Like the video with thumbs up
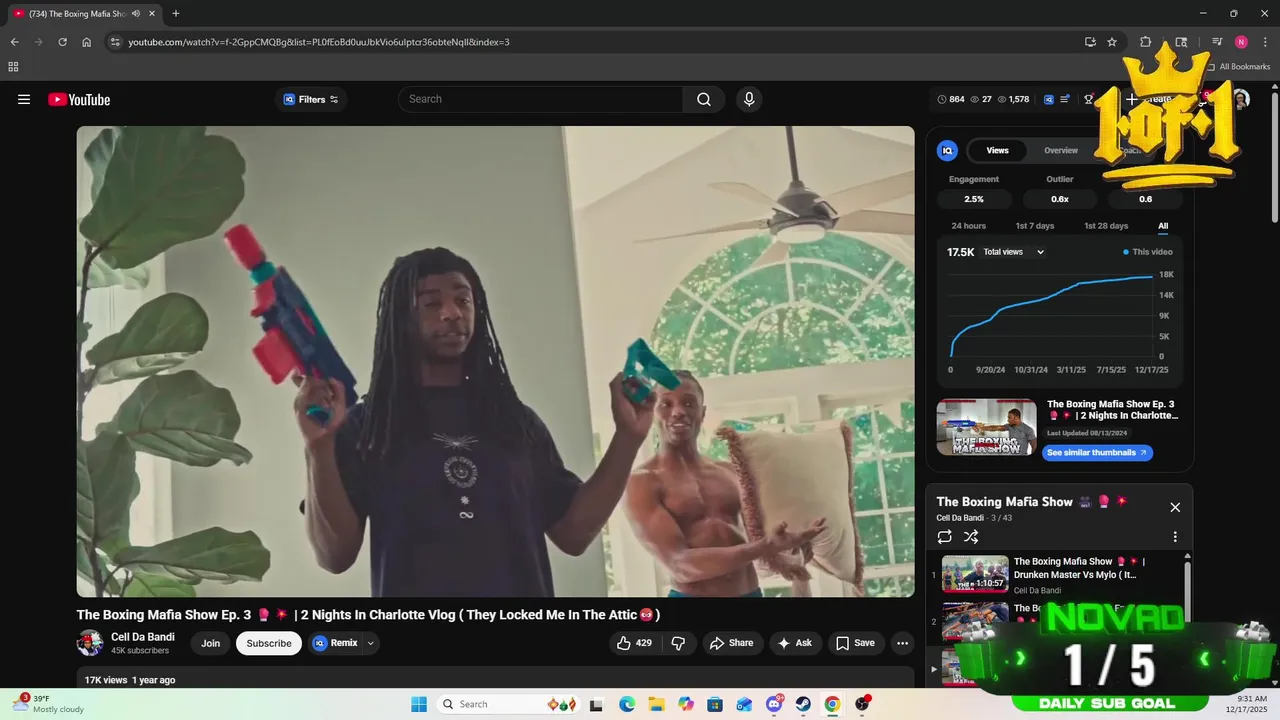 tap(635, 643)
